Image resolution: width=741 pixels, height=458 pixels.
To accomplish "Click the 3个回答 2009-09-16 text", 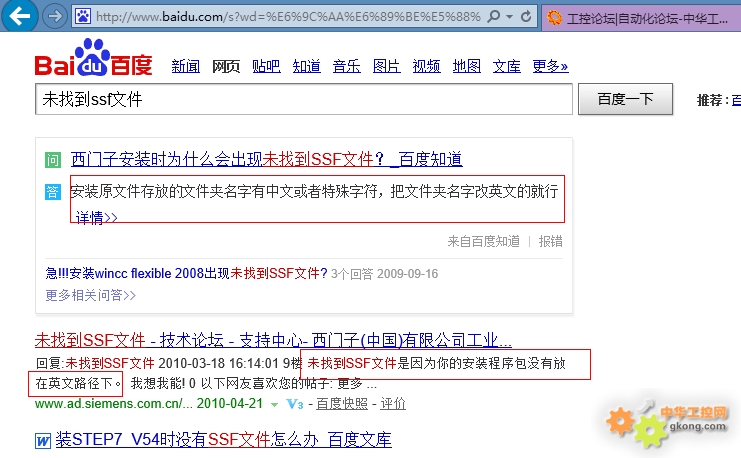I will click(x=384, y=274).
